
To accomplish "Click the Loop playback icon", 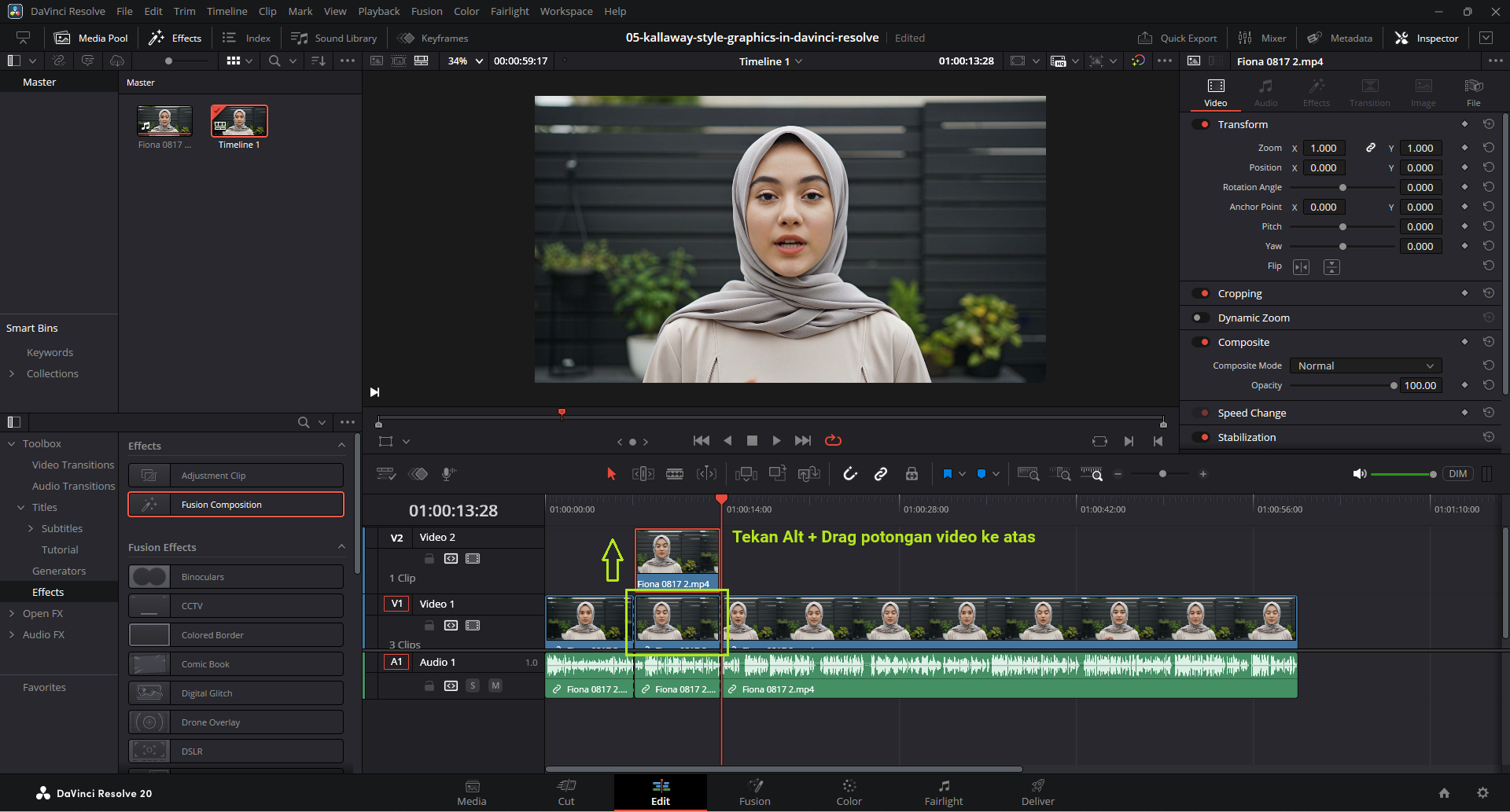I will point(833,441).
